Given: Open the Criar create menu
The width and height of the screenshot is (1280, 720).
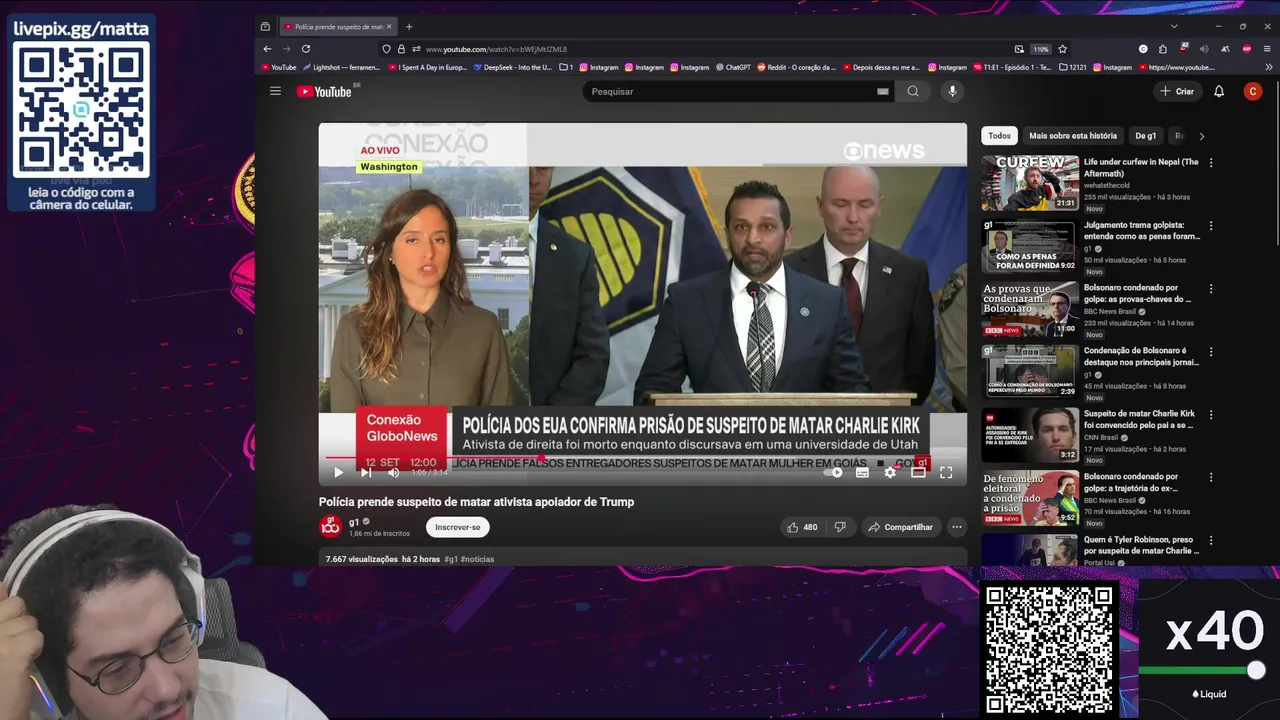Looking at the screenshot, I should tap(1177, 91).
